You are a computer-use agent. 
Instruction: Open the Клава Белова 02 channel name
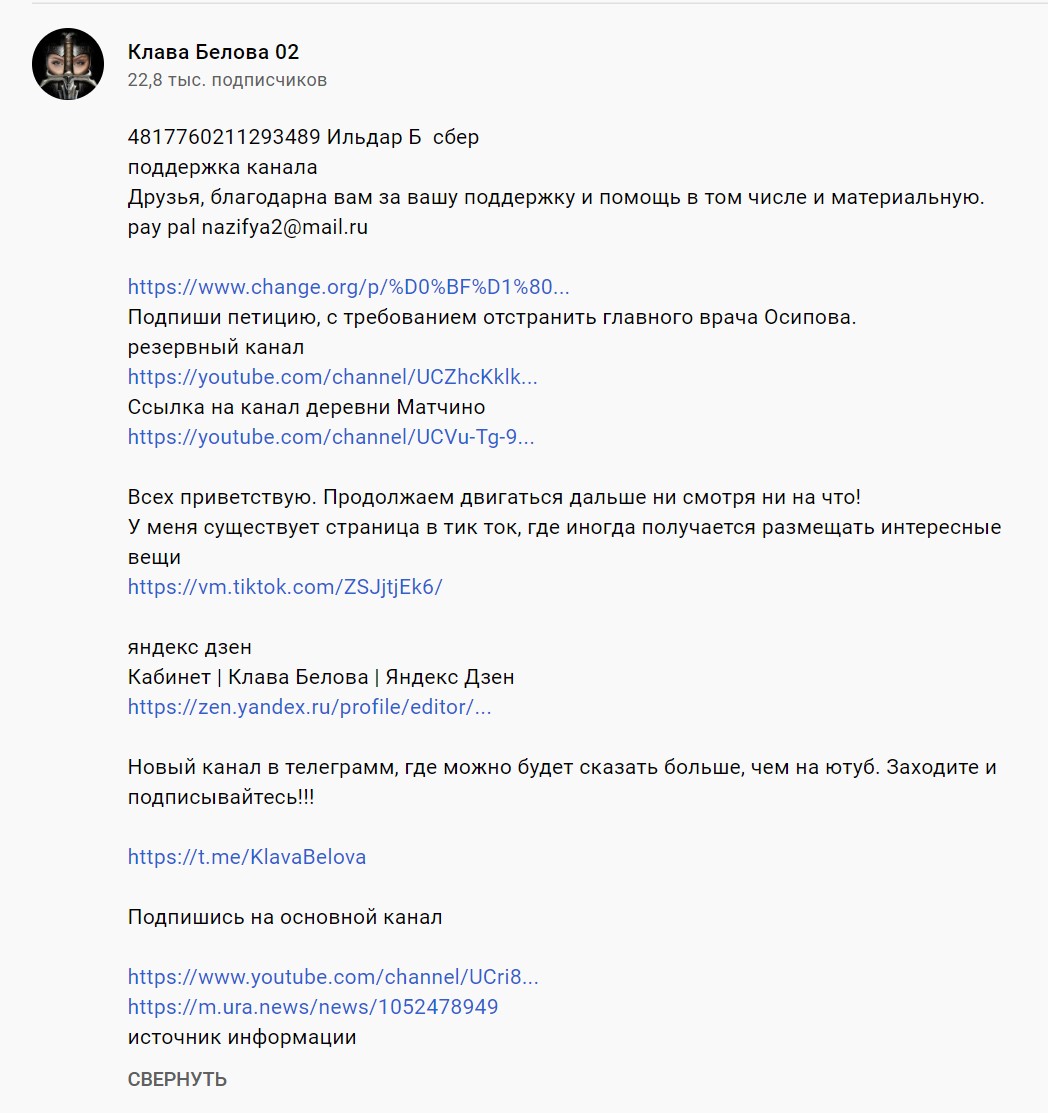pyautogui.click(x=213, y=52)
